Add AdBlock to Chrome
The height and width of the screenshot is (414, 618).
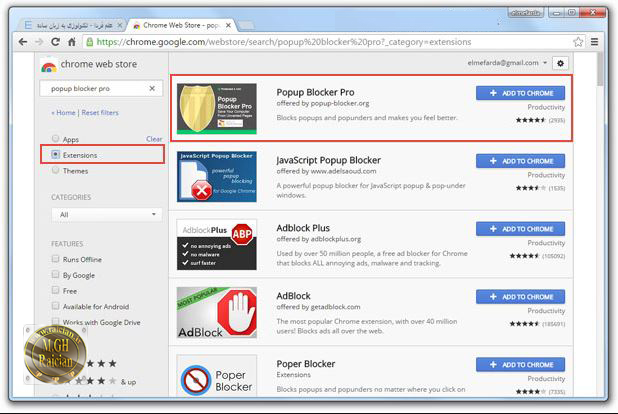click(520, 297)
